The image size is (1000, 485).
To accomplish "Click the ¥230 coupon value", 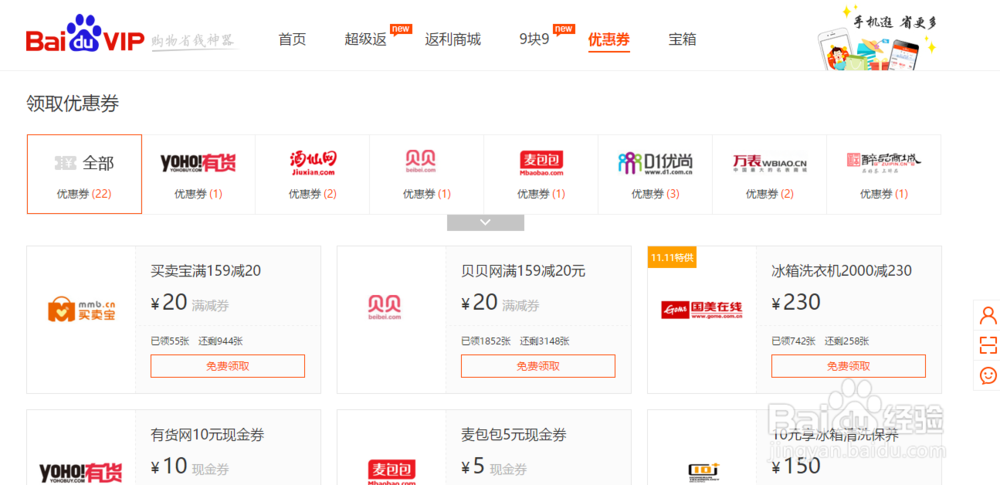I will [x=796, y=302].
